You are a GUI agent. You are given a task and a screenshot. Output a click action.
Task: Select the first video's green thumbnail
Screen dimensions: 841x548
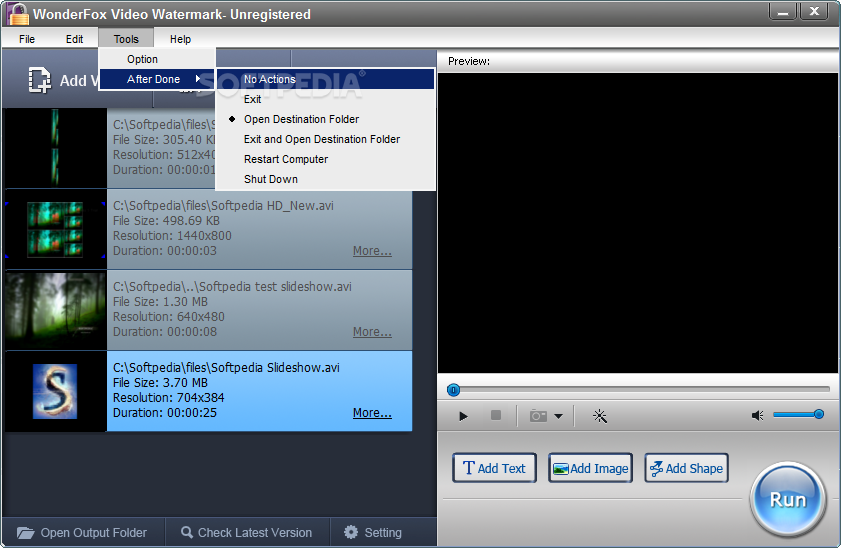tap(55, 148)
